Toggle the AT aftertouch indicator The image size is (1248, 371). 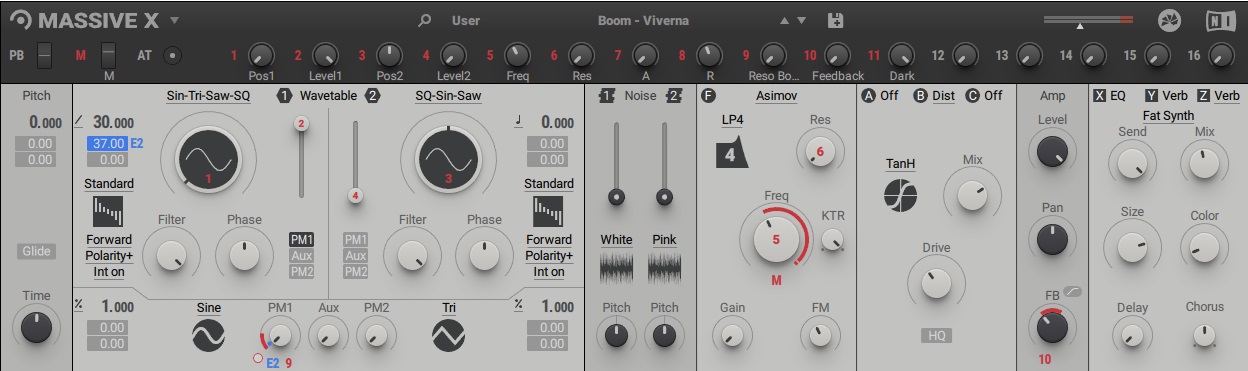(172, 55)
